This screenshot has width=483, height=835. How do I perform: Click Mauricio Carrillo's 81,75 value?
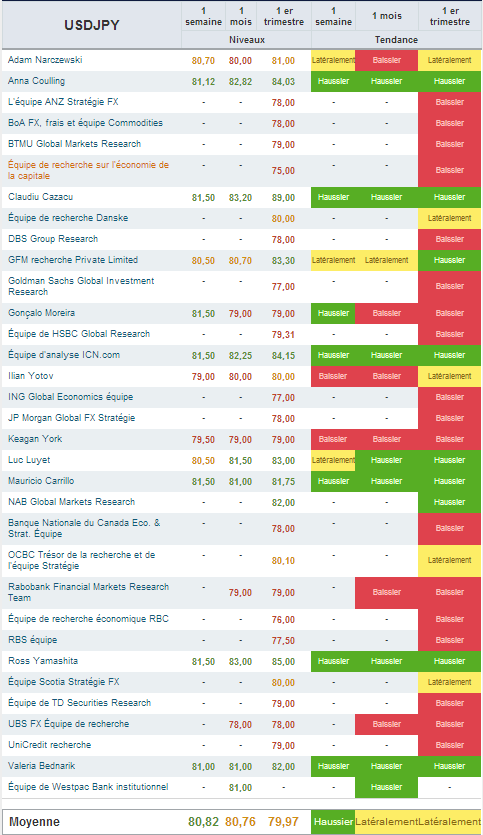[x=283, y=481]
